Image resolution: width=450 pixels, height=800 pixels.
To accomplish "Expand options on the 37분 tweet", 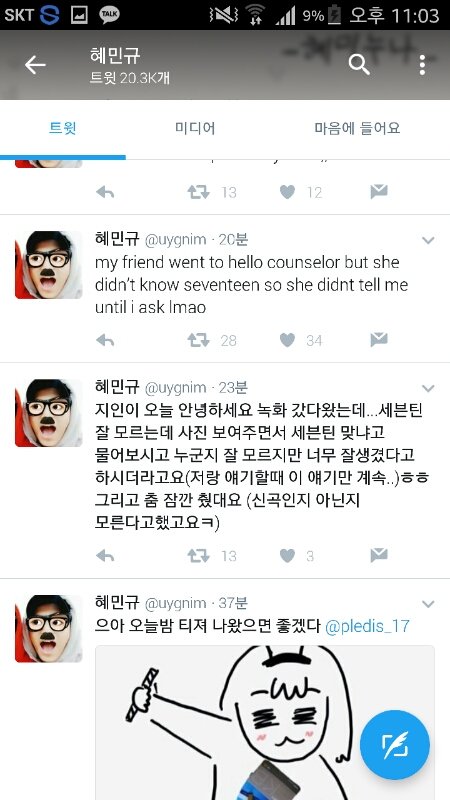I will [428, 604].
